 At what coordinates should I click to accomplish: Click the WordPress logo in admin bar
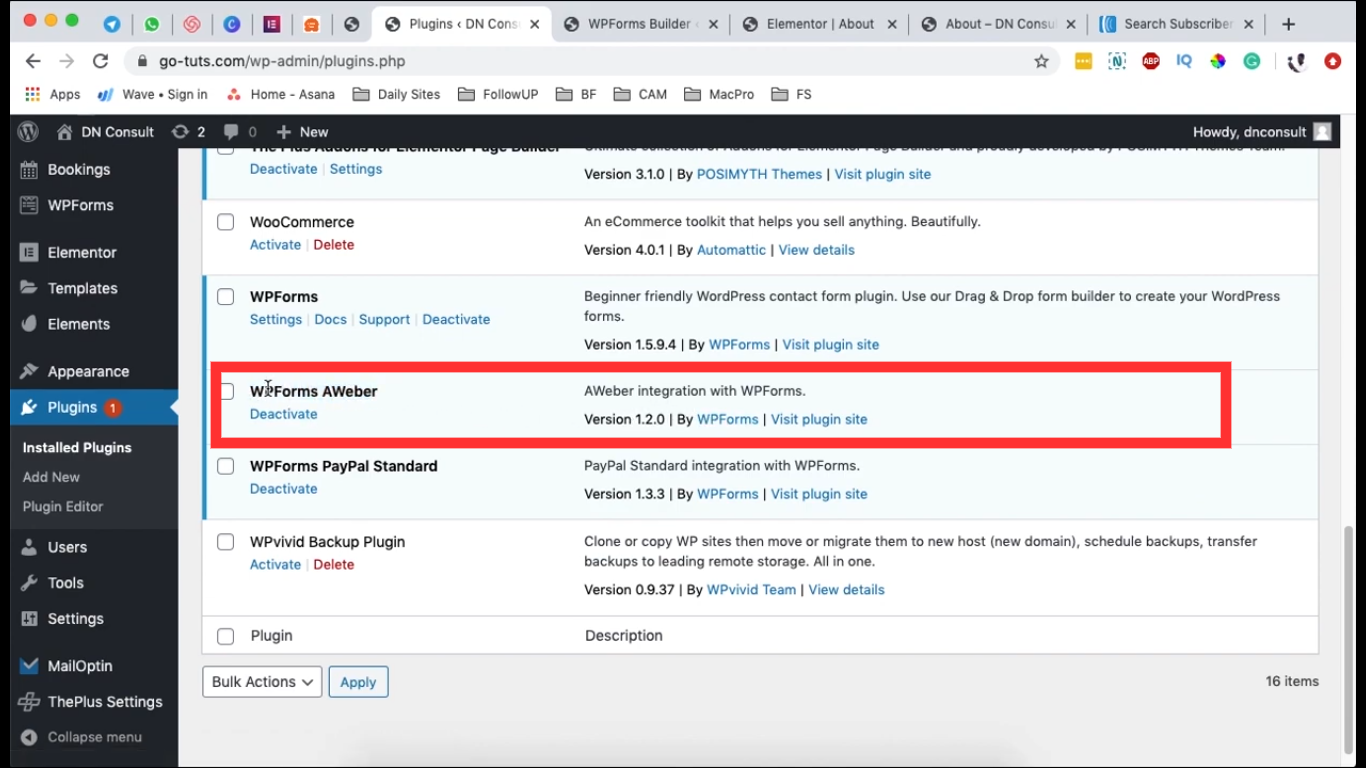pos(28,132)
